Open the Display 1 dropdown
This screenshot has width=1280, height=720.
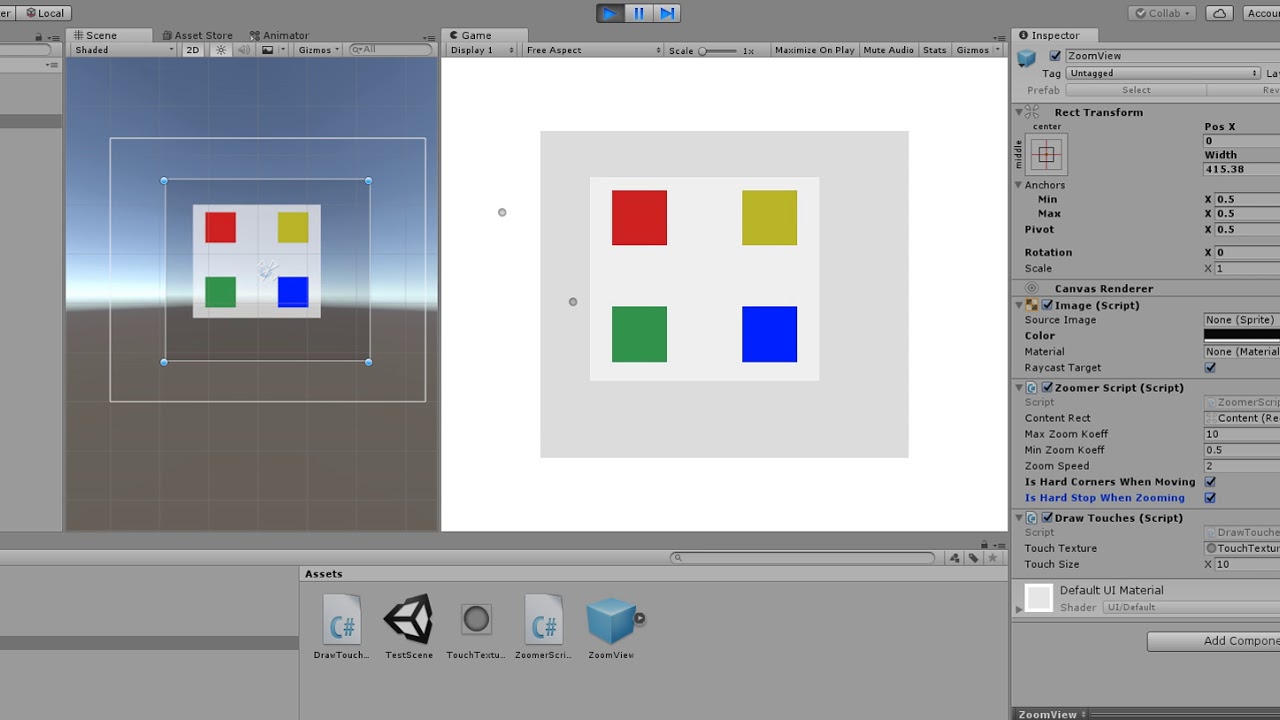coord(482,50)
